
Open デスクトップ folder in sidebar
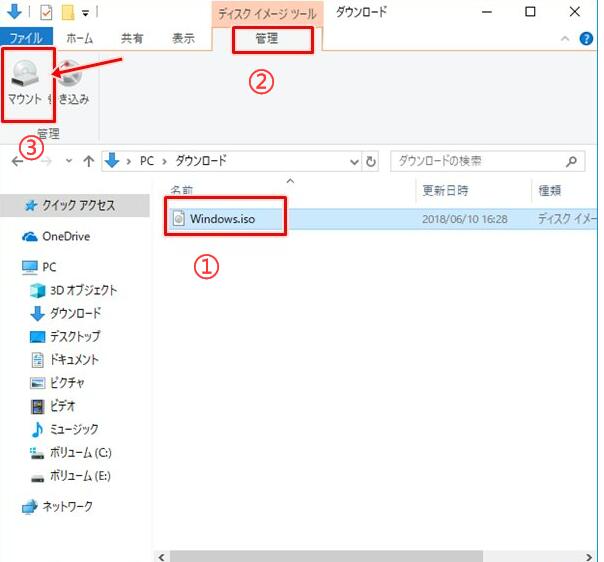coord(65,336)
